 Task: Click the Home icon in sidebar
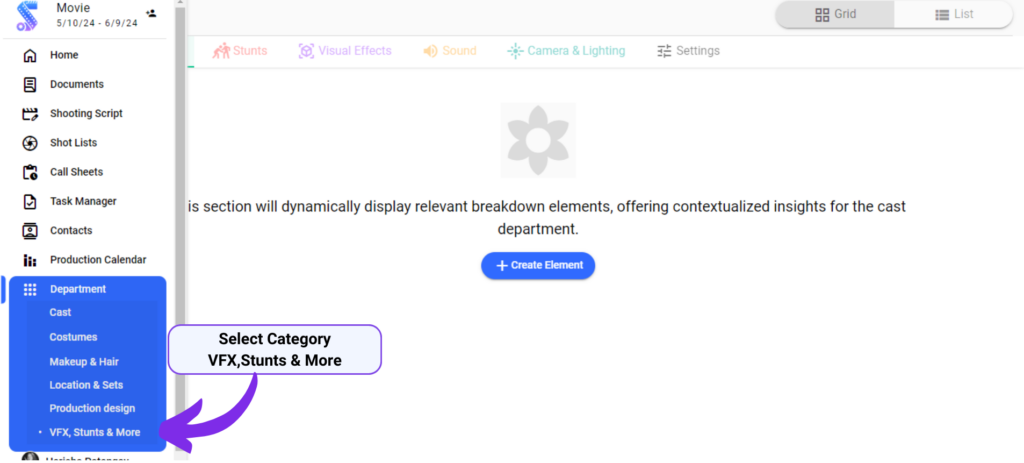pos(30,55)
